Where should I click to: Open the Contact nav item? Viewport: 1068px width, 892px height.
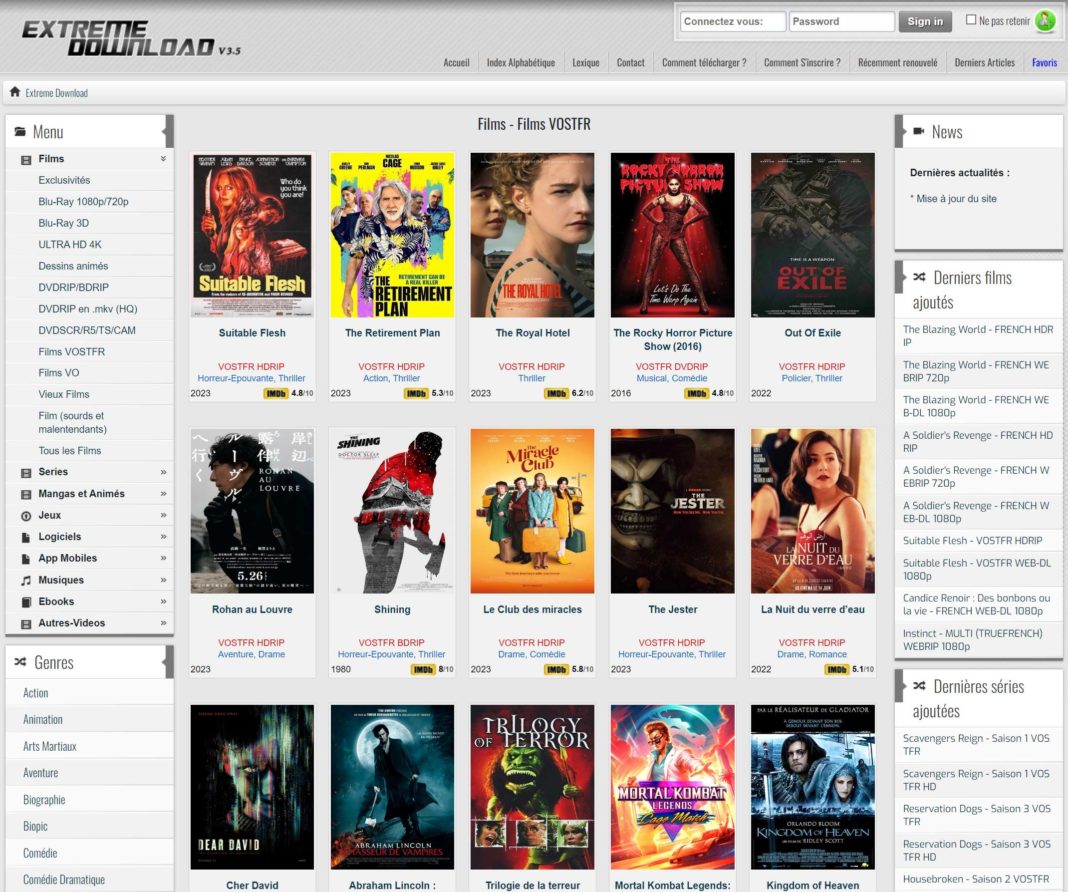pyautogui.click(x=631, y=63)
